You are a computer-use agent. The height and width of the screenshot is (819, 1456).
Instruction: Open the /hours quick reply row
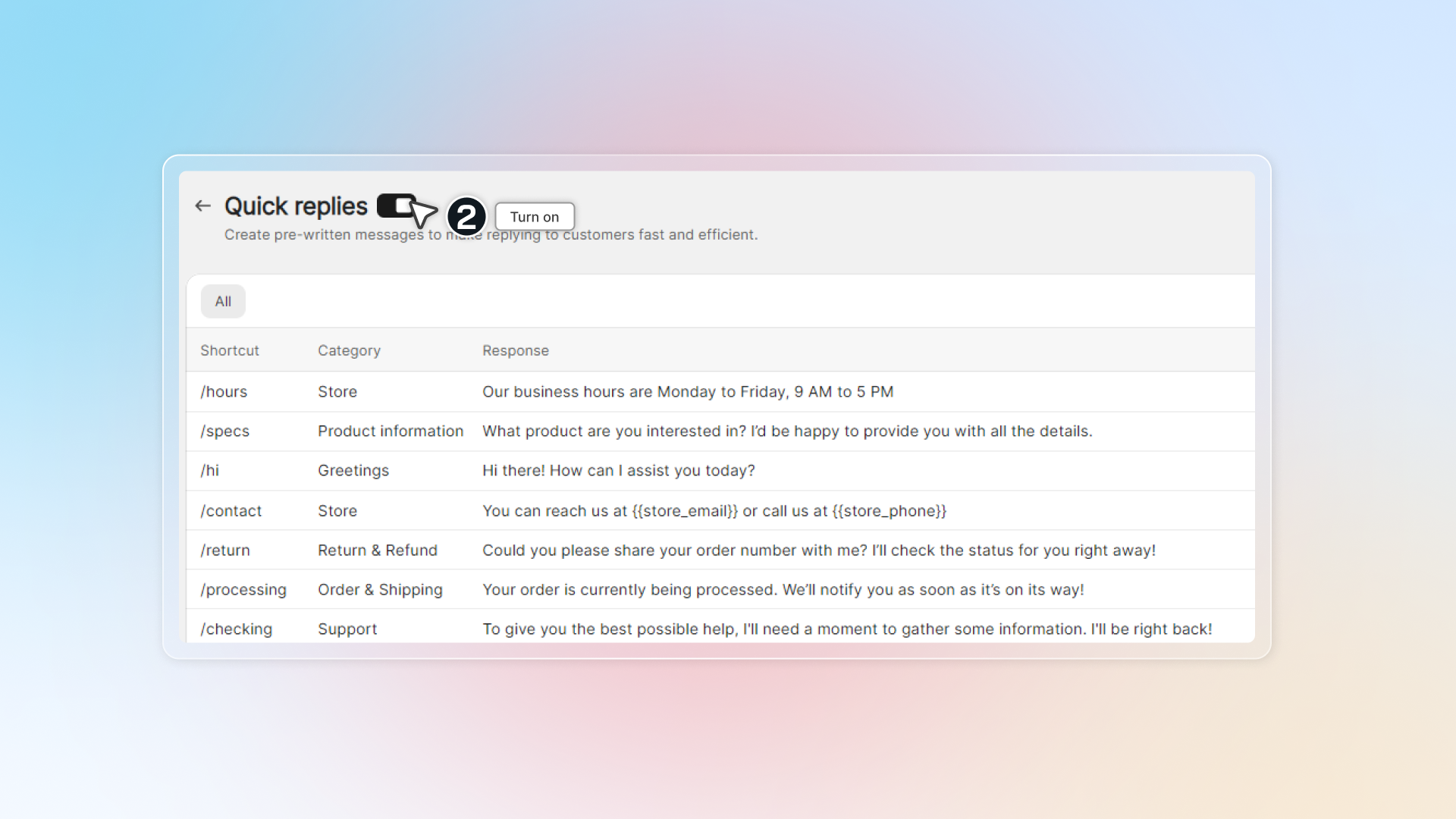pyautogui.click(x=224, y=391)
